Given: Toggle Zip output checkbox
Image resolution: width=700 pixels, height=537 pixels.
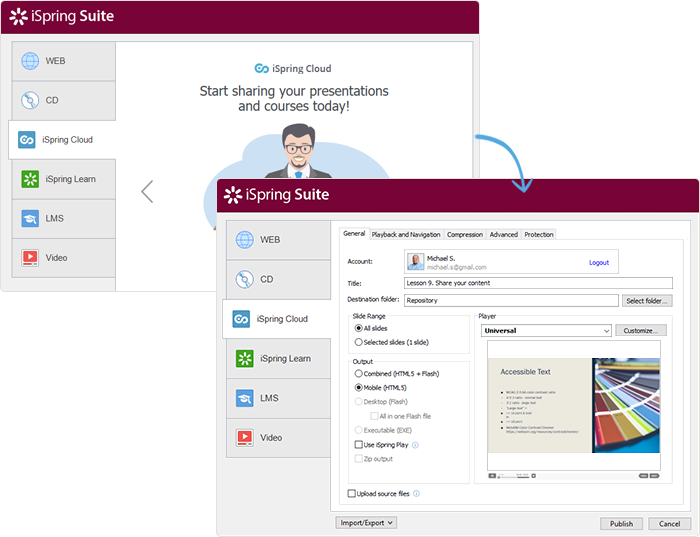Looking at the screenshot, I should (358, 459).
